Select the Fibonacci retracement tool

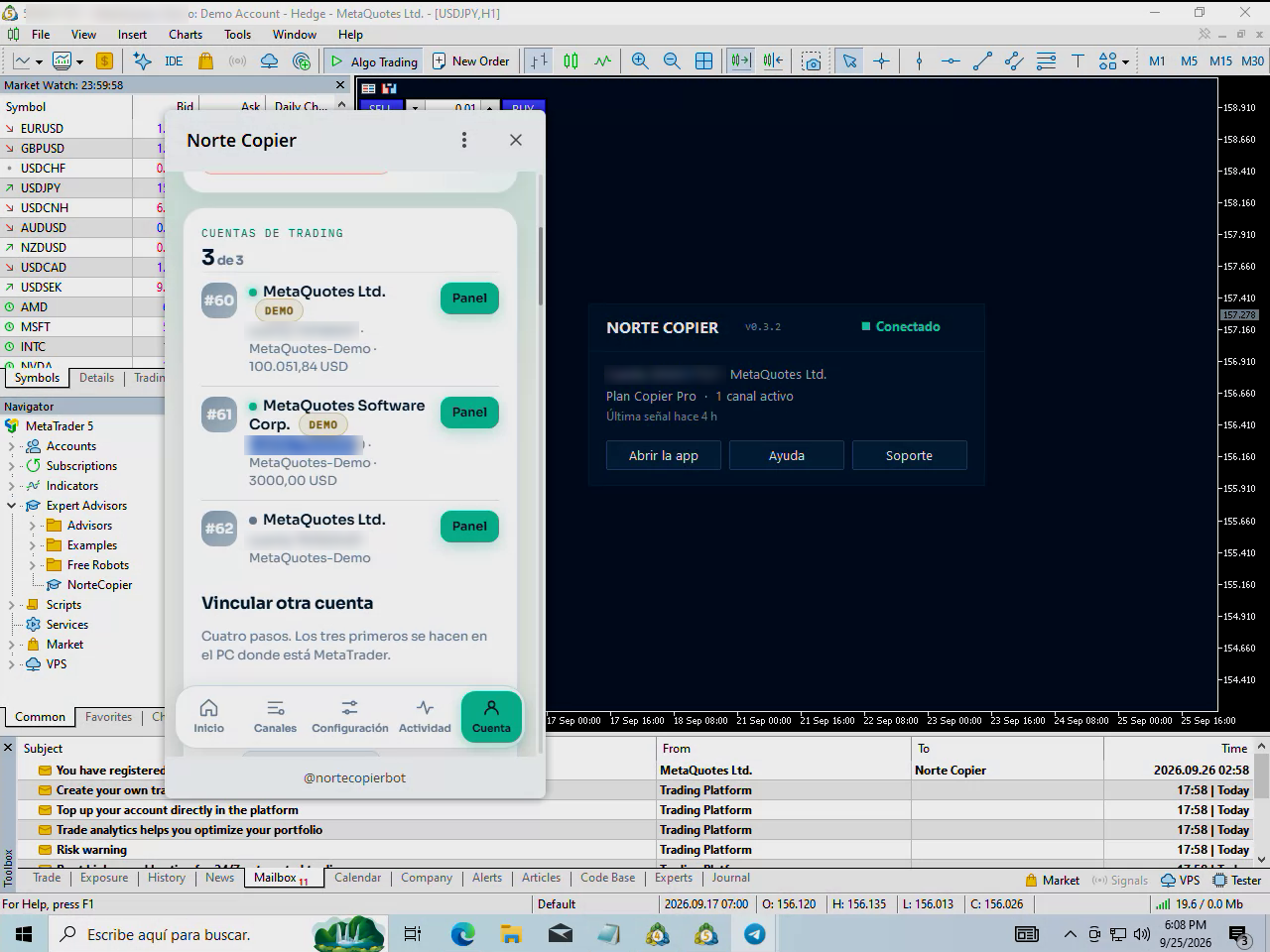click(1046, 60)
